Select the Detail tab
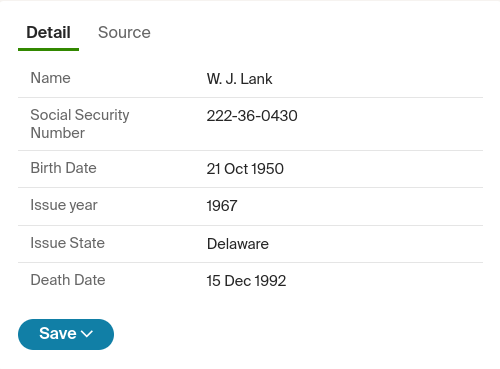The image size is (500, 369). [x=48, y=32]
